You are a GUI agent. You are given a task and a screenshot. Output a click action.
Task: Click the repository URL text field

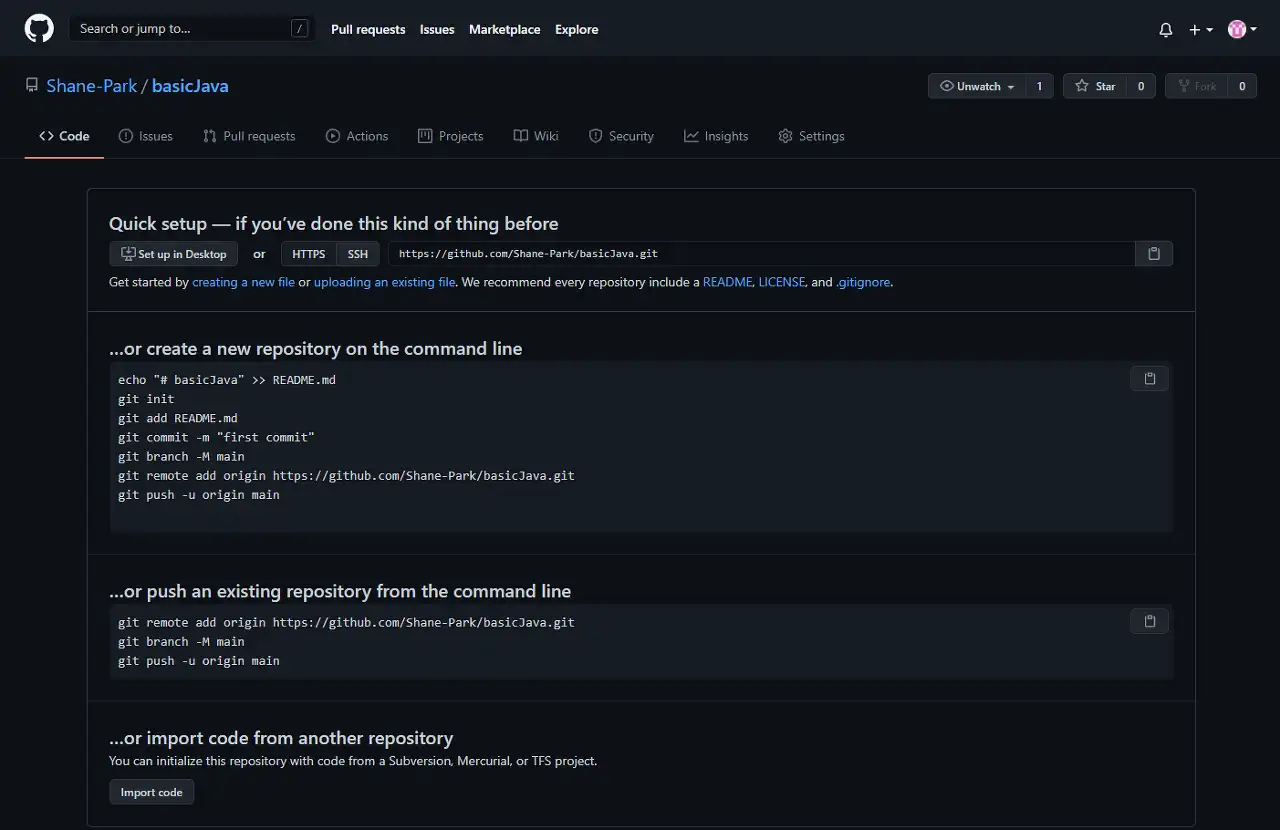point(762,254)
